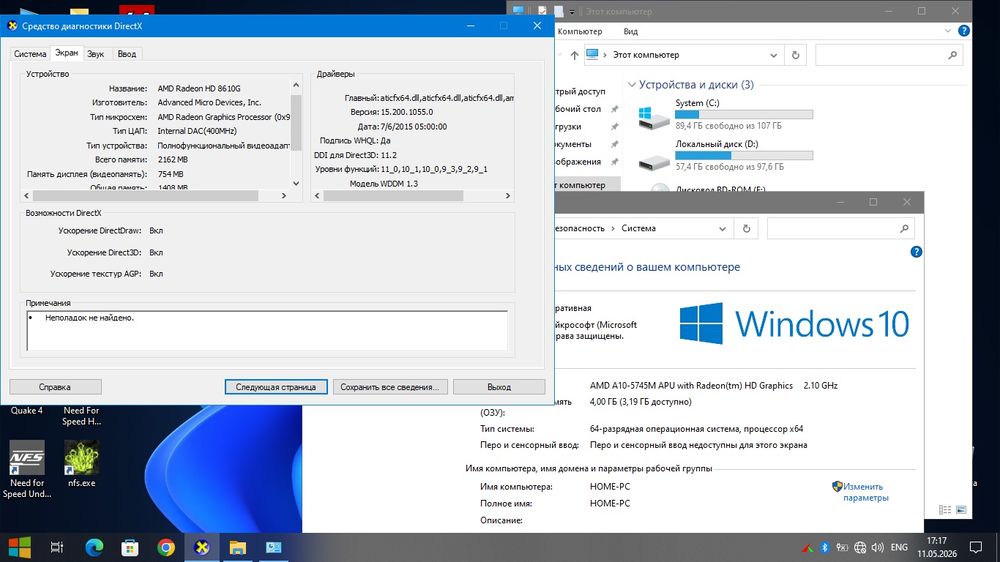Open the Windows Start menu
The width and height of the screenshot is (1000, 562).
(19, 547)
